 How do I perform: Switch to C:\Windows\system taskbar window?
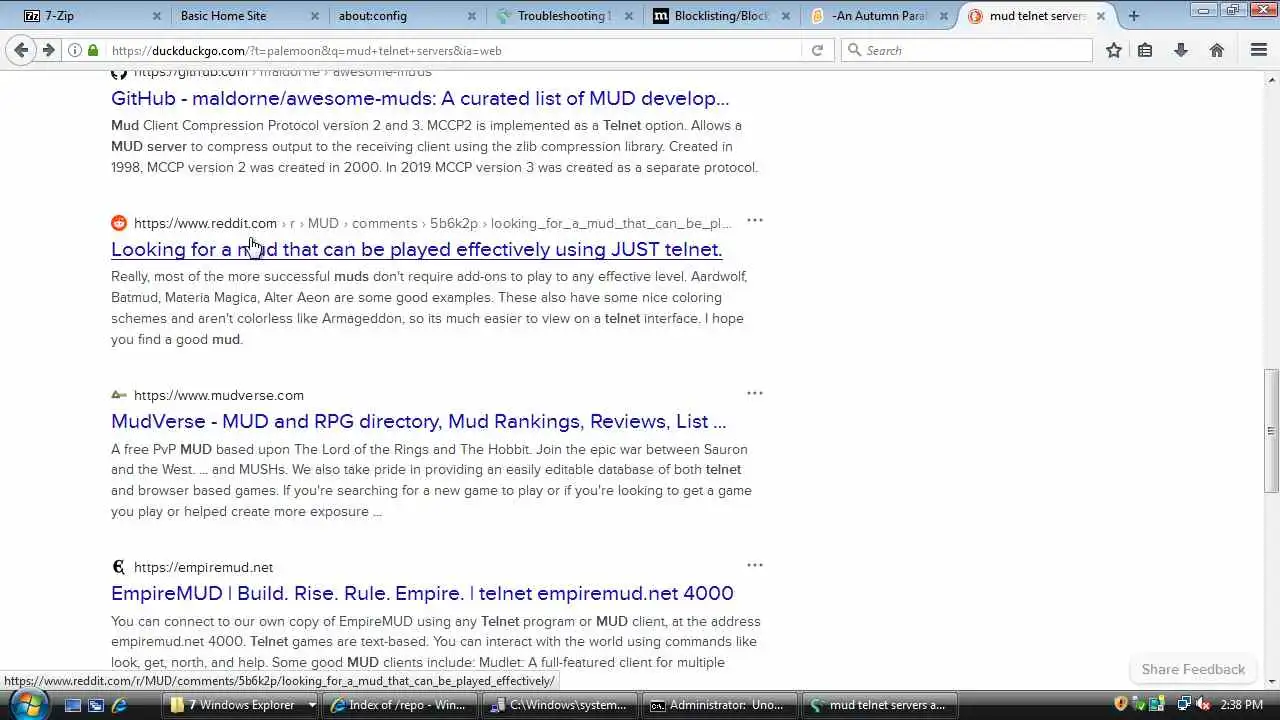559,705
